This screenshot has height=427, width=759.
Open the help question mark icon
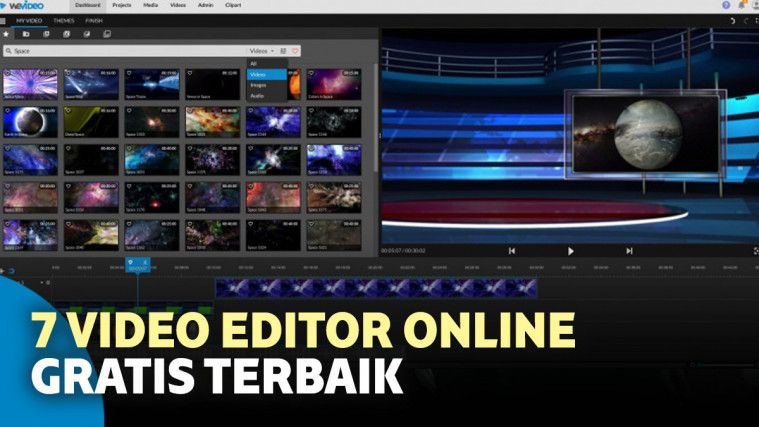click(726, 5)
